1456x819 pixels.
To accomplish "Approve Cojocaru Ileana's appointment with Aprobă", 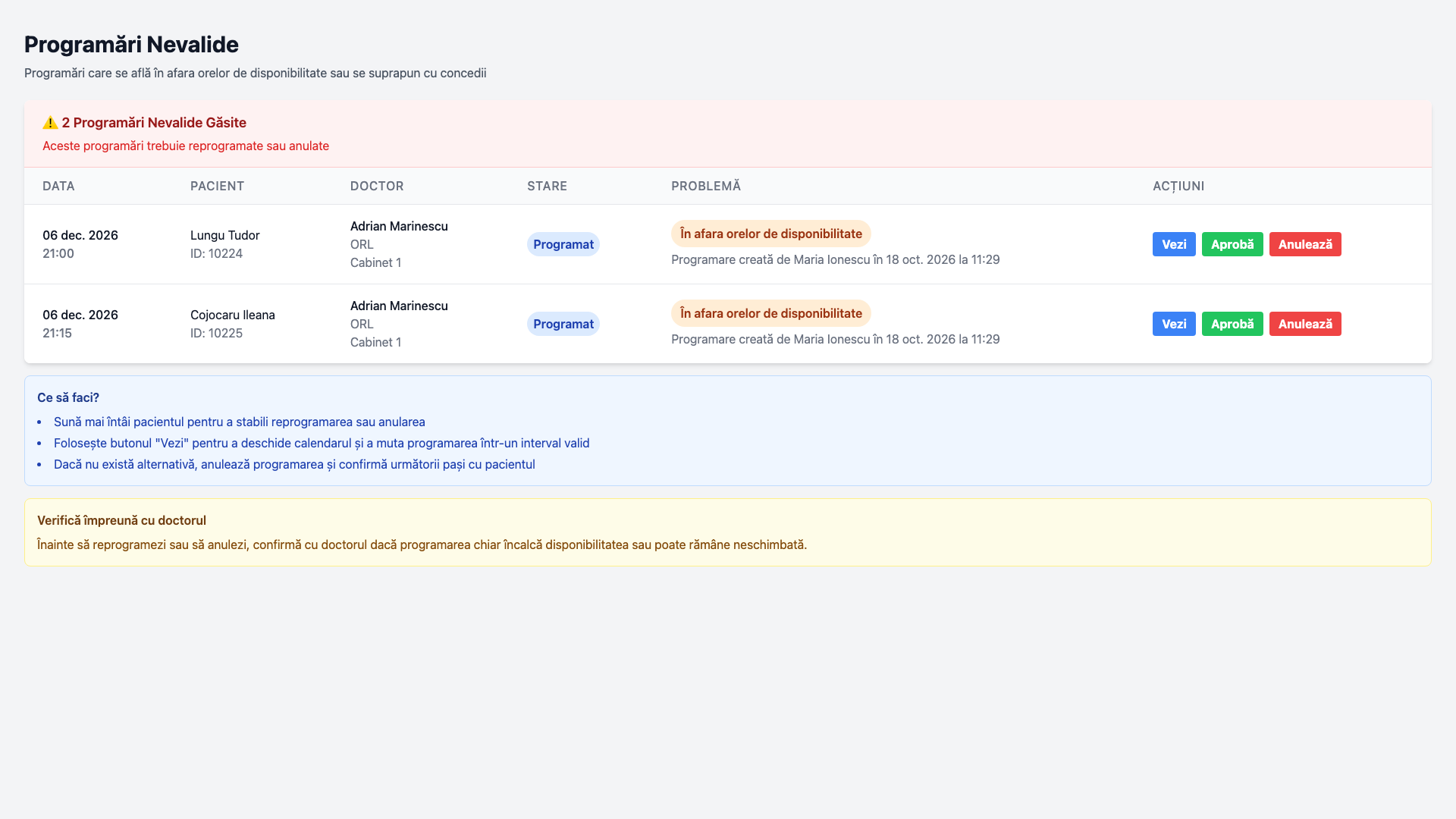I will click(1232, 324).
